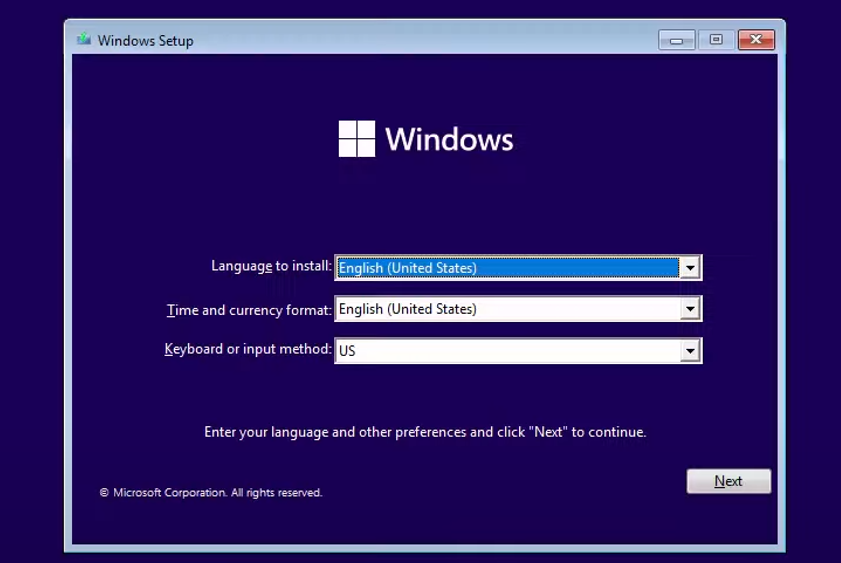The height and width of the screenshot is (563, 841).
Task: Select the highlighted English language install field
Action: [507, 268]
